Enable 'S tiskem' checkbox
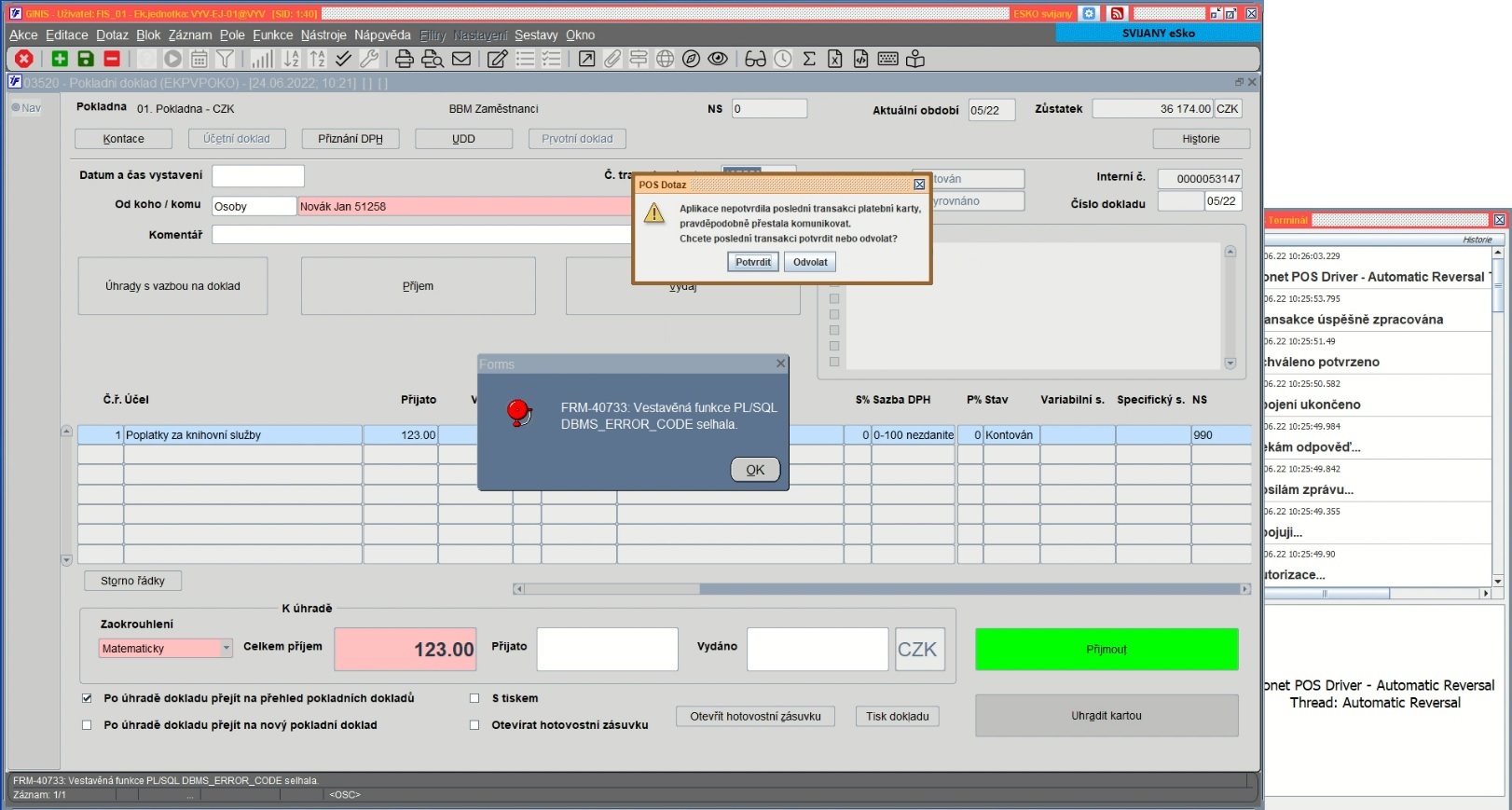1512x810 pixels. 474,698
